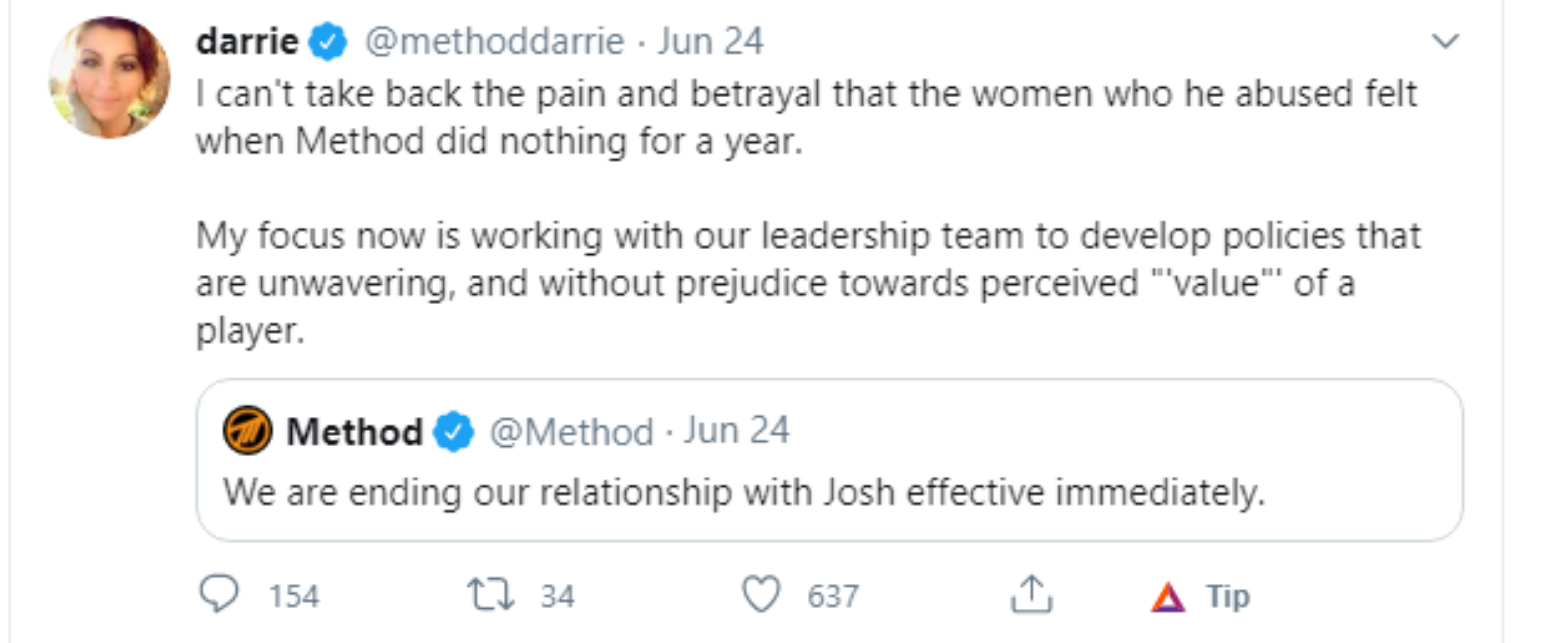
Task: Click the Tip label text
Action: click(x=1227, y=597)
